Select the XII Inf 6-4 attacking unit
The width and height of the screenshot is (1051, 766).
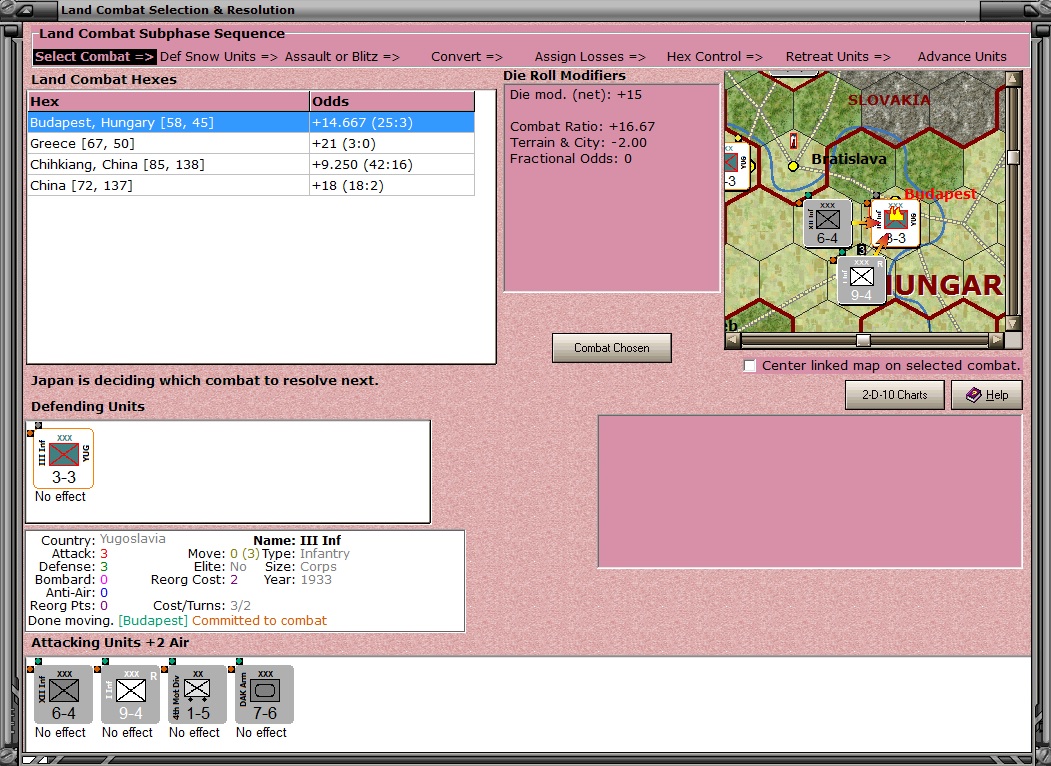point(63,694)
